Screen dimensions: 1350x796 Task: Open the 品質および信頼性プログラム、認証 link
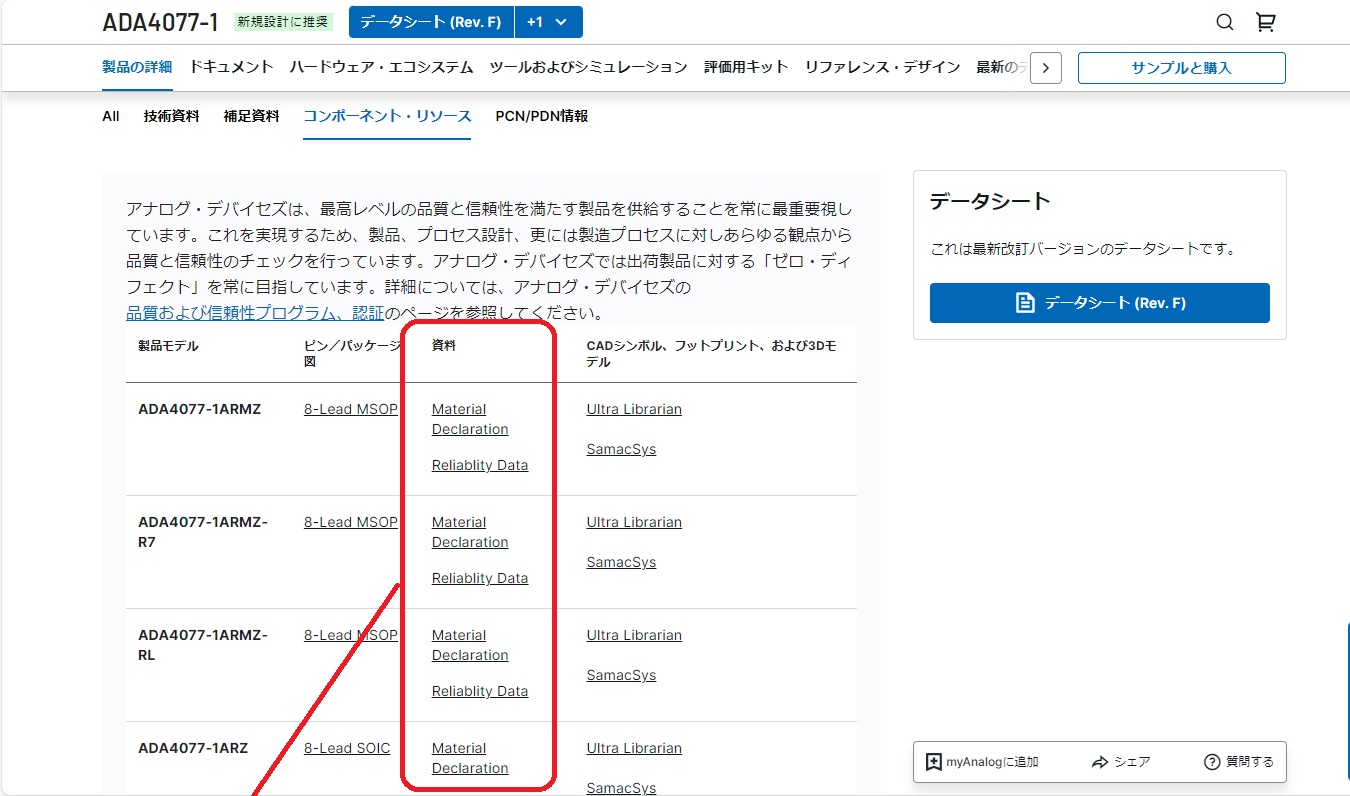(255, 313)
